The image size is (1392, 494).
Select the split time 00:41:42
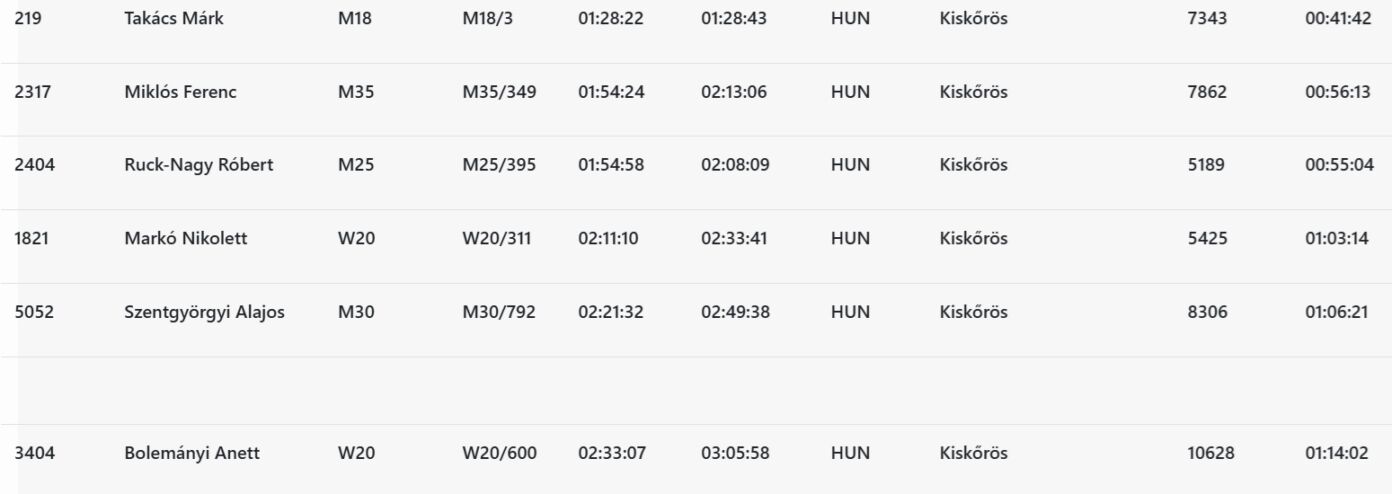(x=1339, y=19)
